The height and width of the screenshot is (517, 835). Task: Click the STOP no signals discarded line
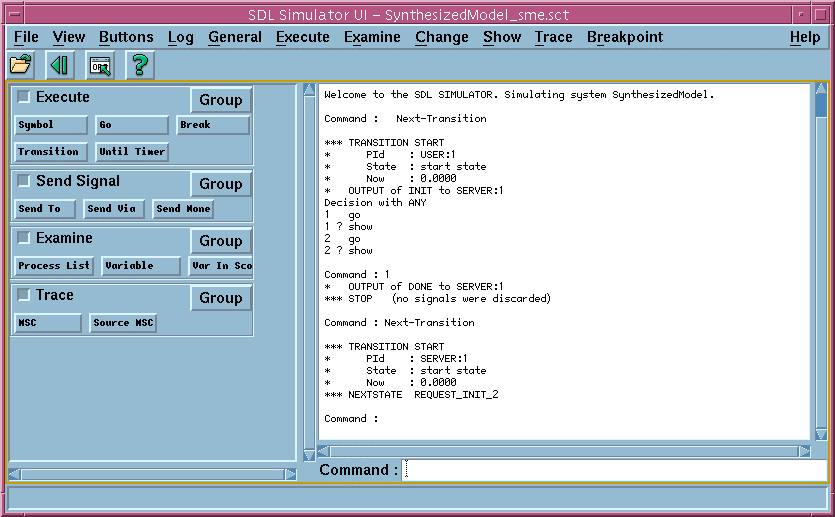coord(438,299)
